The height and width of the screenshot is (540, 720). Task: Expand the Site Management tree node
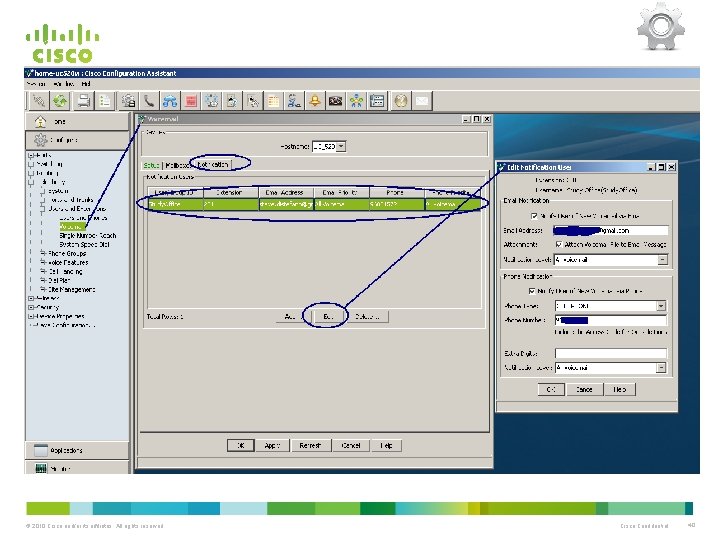43,289
